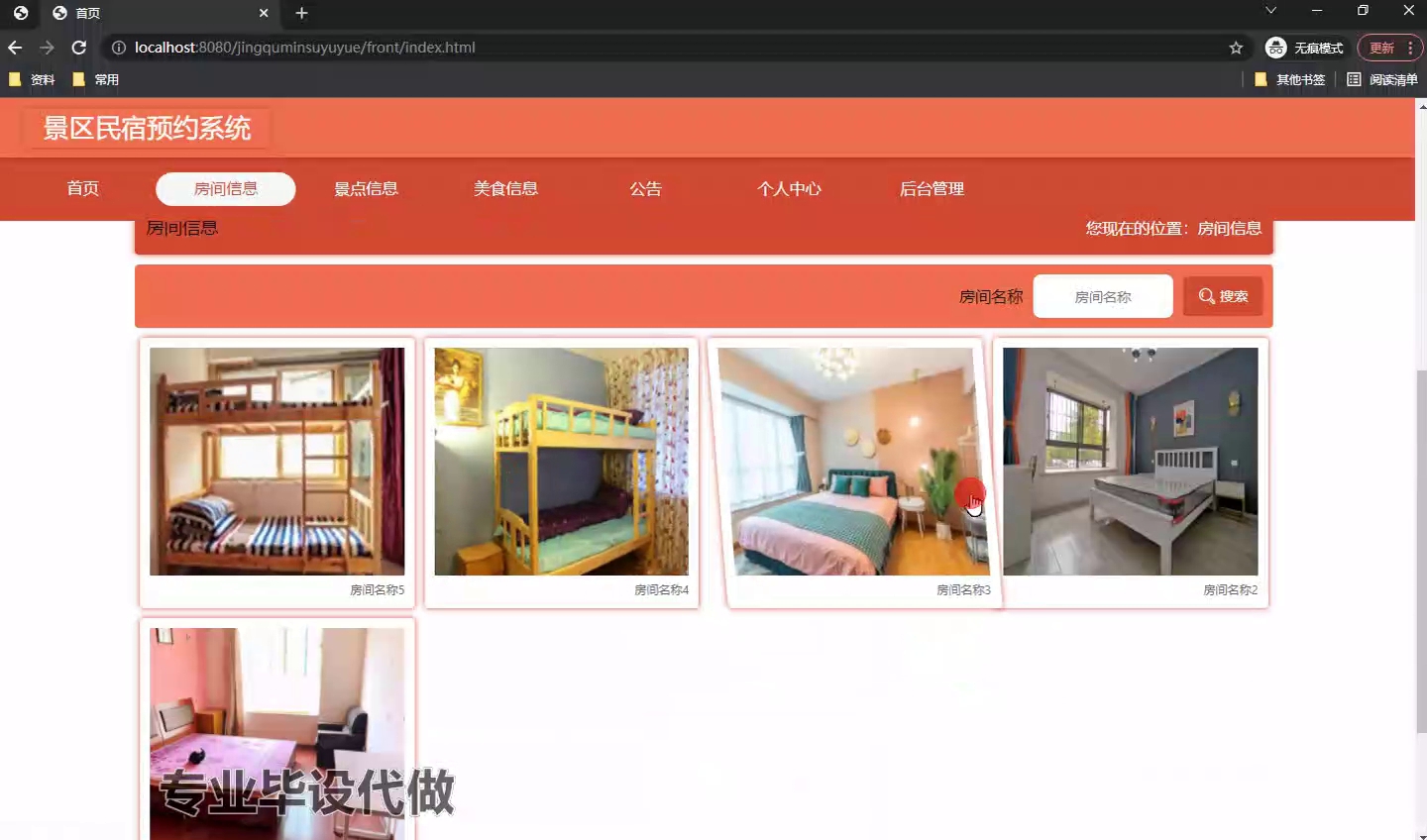The image size is (1427, 840).
Task: Open Chrome's three-dot menu
Action: click(x=1410, y=48)
